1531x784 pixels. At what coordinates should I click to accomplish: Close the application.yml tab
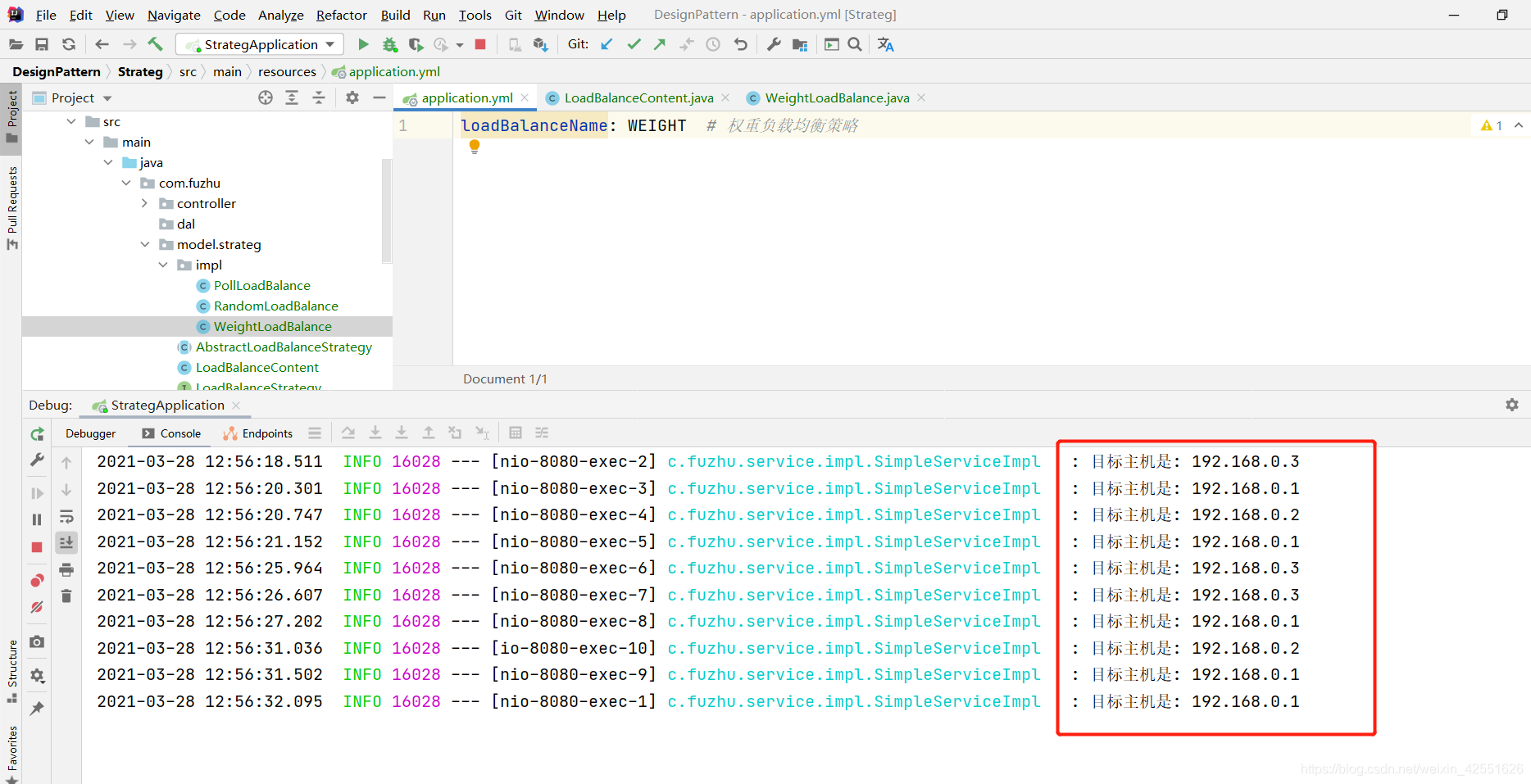click(x=525, y=97)
